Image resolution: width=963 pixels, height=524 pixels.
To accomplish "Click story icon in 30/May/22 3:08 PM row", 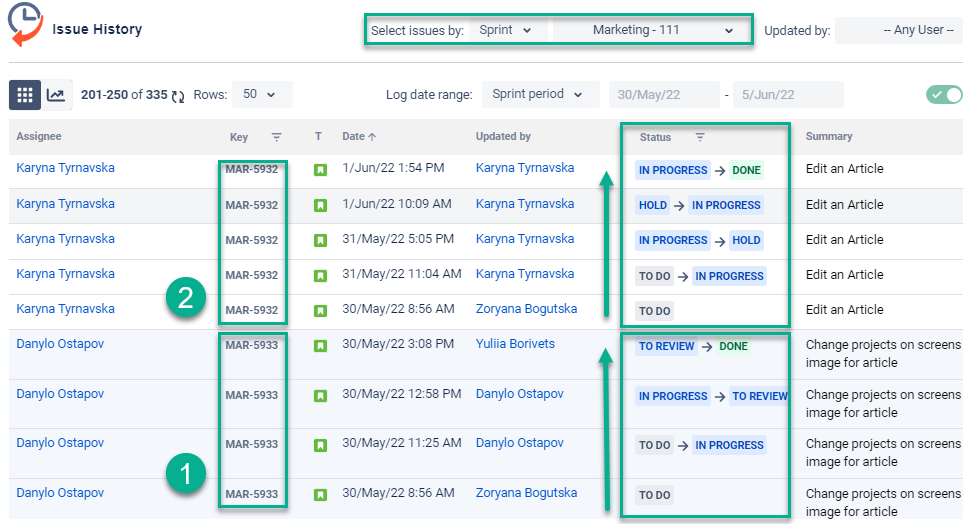I will click(x=320, y=346).
